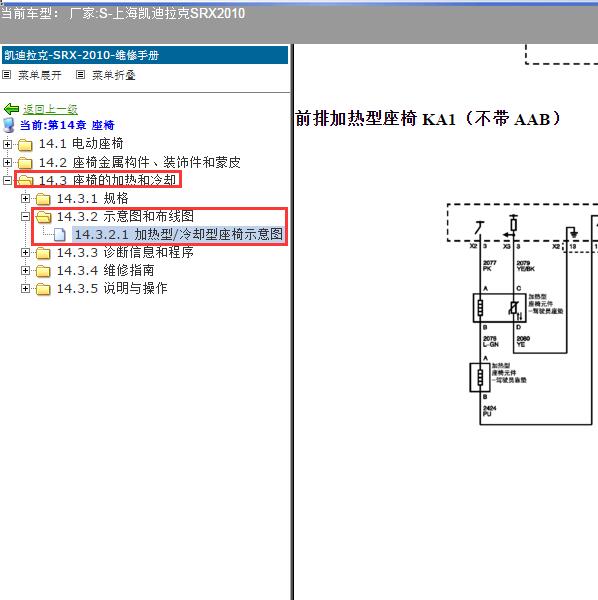This screenshot has height=600, width=598.
Task: Click the open folder icon for 14.3
Action: point(25,180)
